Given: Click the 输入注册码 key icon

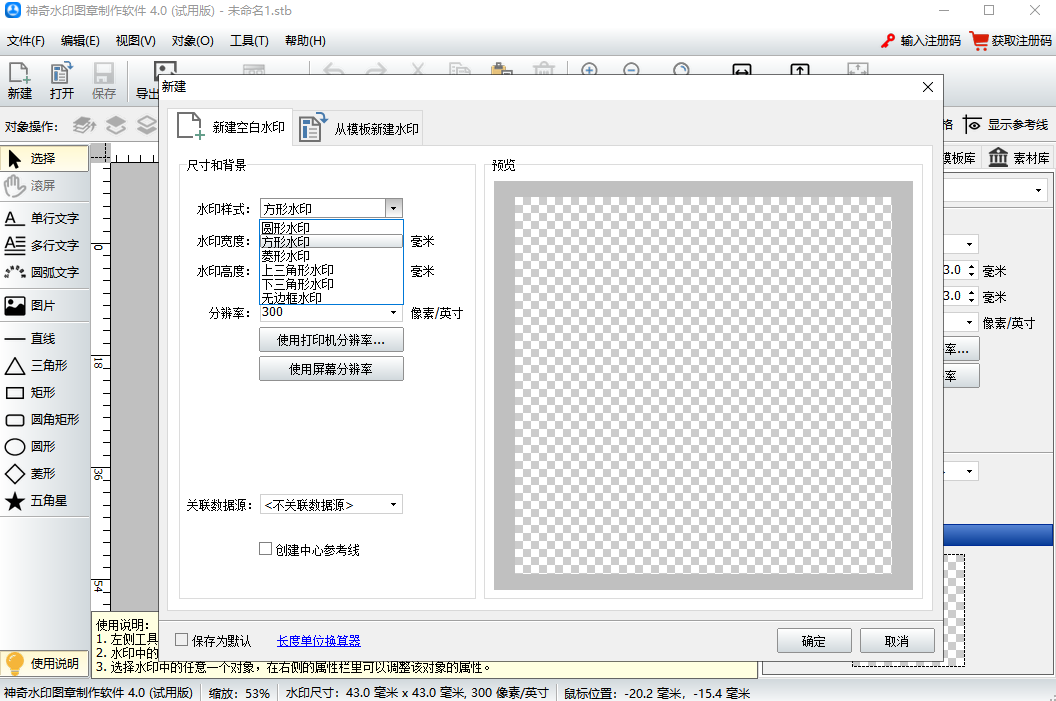Looking at the screenshot, I should coord(888,41).
